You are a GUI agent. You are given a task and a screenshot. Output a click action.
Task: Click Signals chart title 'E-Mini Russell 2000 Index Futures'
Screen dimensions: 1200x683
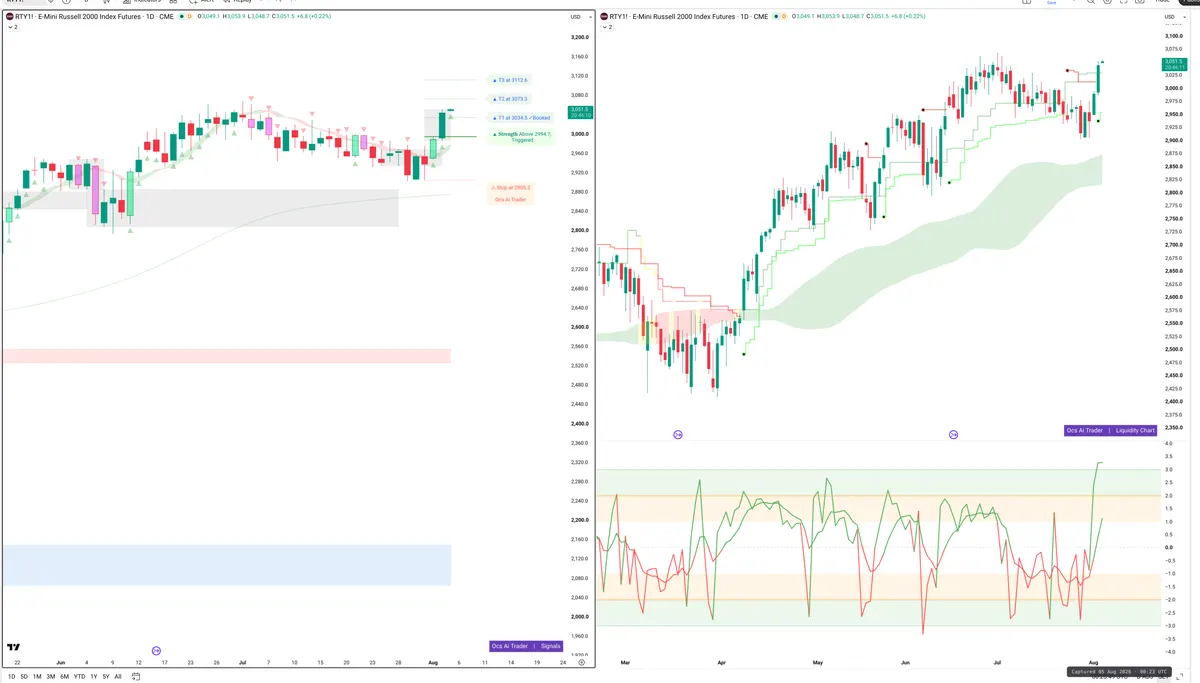tap(91, 17)
